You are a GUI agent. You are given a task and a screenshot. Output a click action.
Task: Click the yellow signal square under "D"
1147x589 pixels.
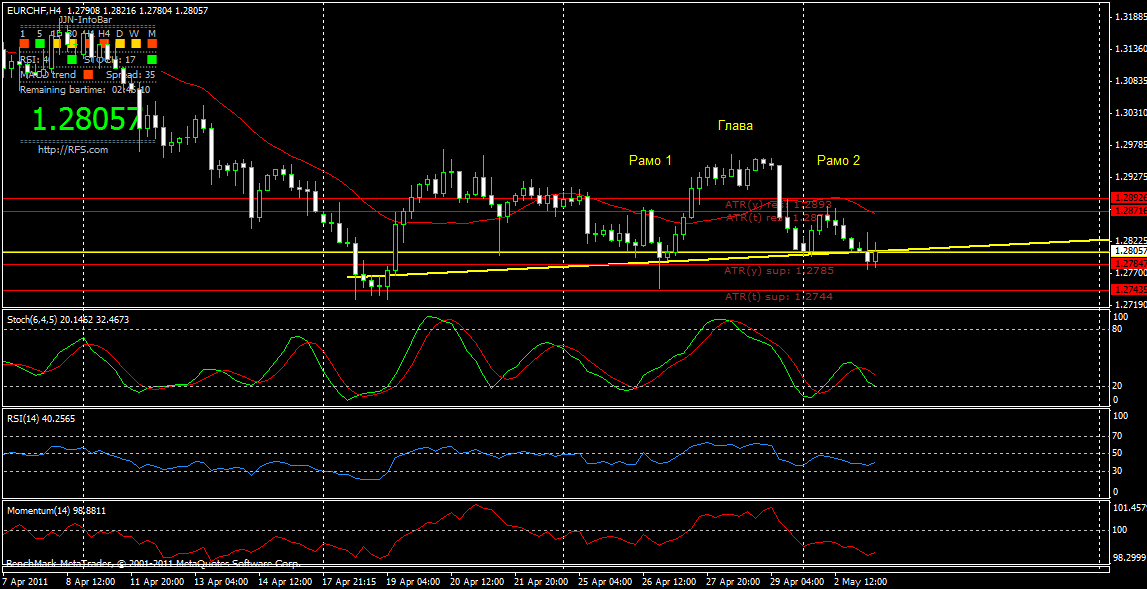(x=120, y=44)
